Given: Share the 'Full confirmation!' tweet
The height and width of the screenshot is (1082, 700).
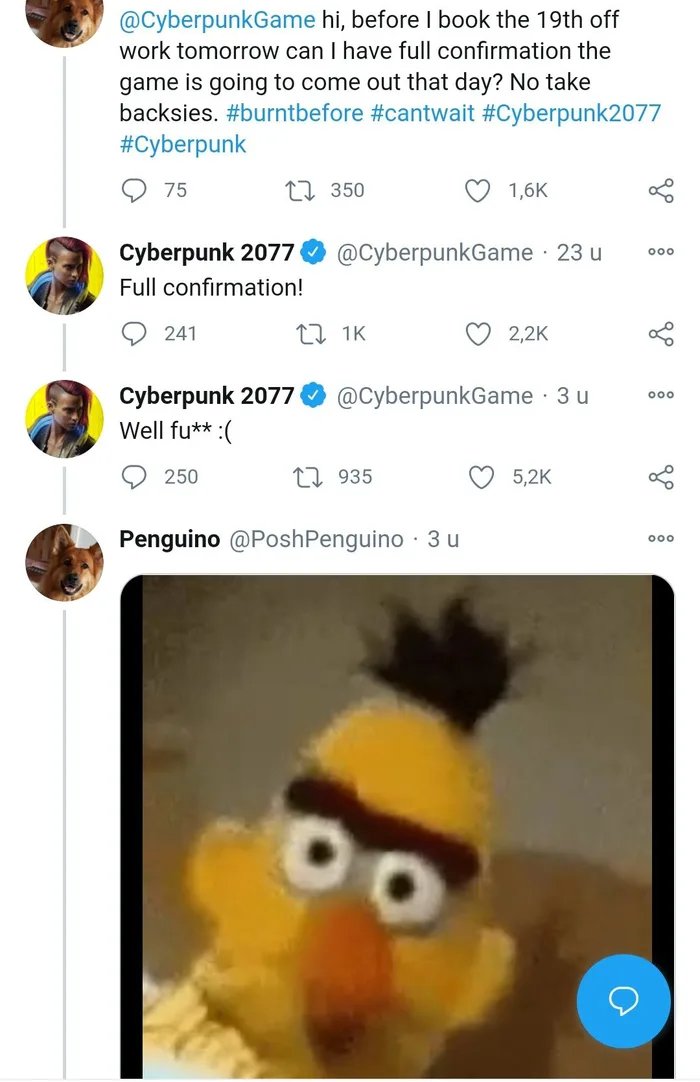Looking at the screenshot, I should (661, 333).
